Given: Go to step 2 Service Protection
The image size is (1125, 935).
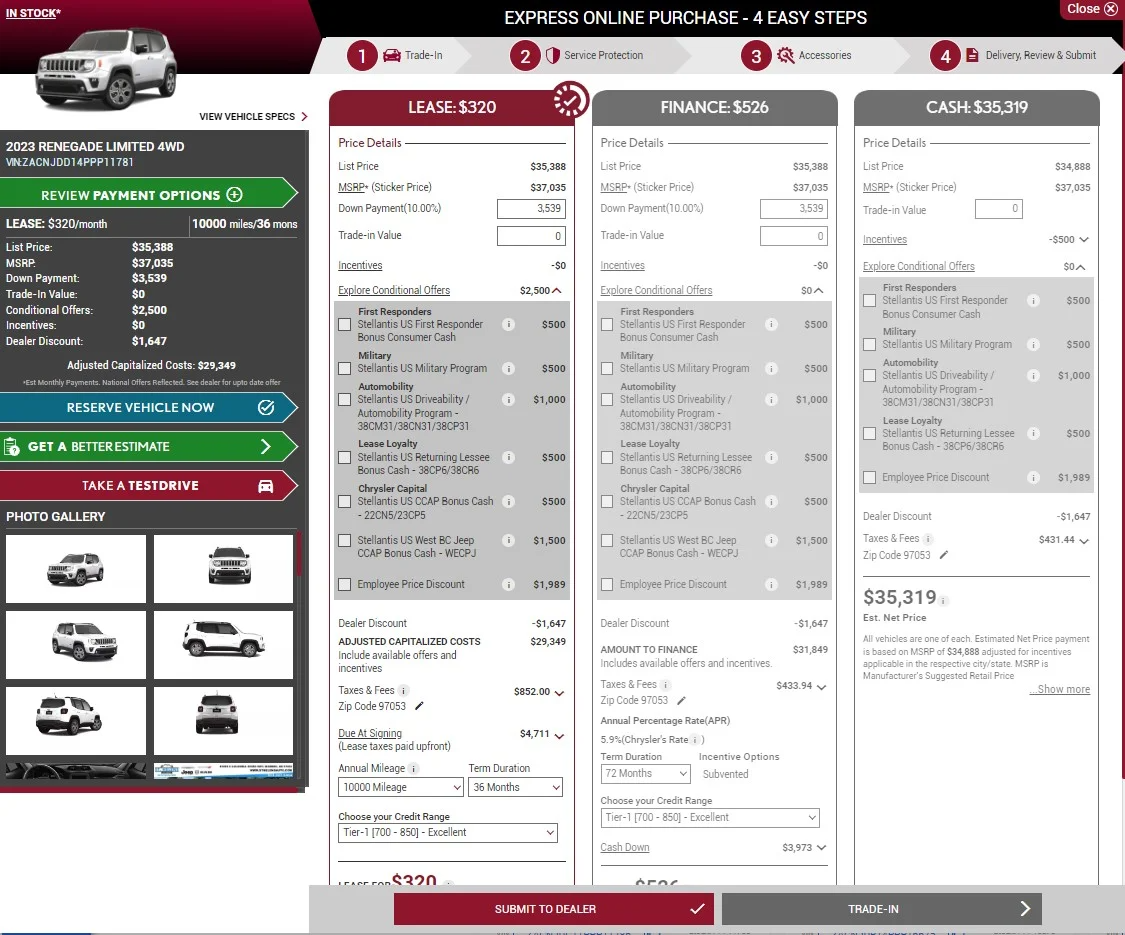Looking at the screenshot, I should click(577, 55).
